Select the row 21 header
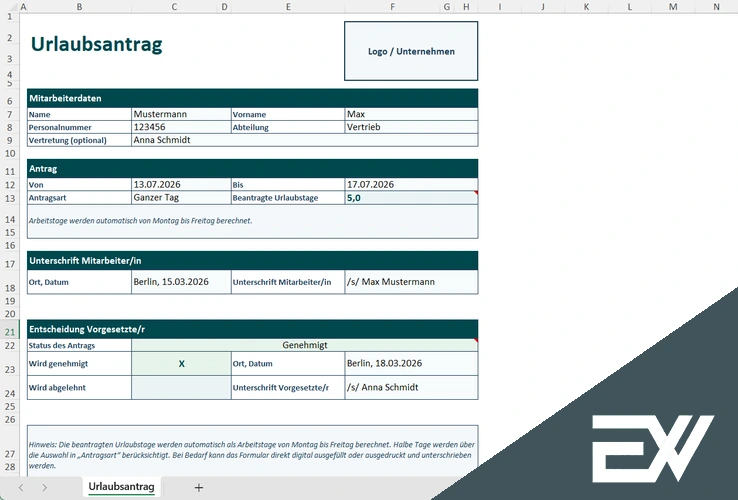The width and height of the screenshot is (738, 500). [x=9, y=331]
